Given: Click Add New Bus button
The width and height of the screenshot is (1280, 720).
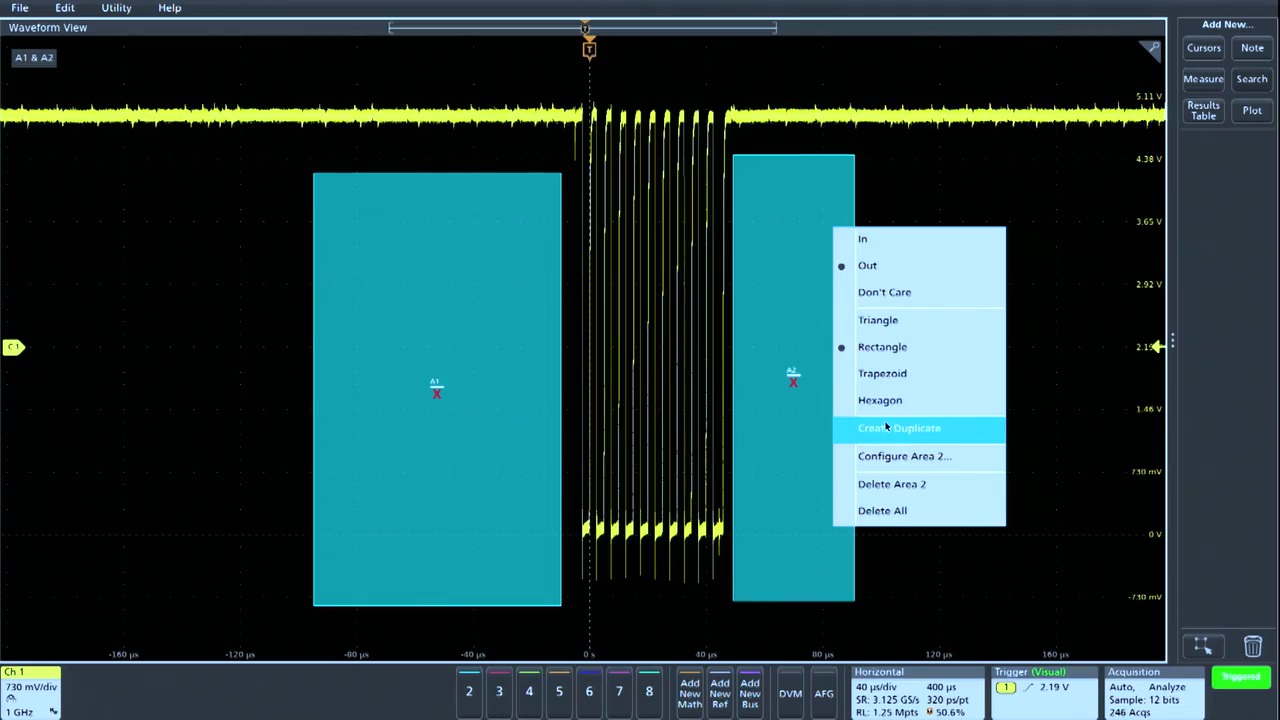Looking at the screenshot, I should pyautogui.click(x=750, y=693).
